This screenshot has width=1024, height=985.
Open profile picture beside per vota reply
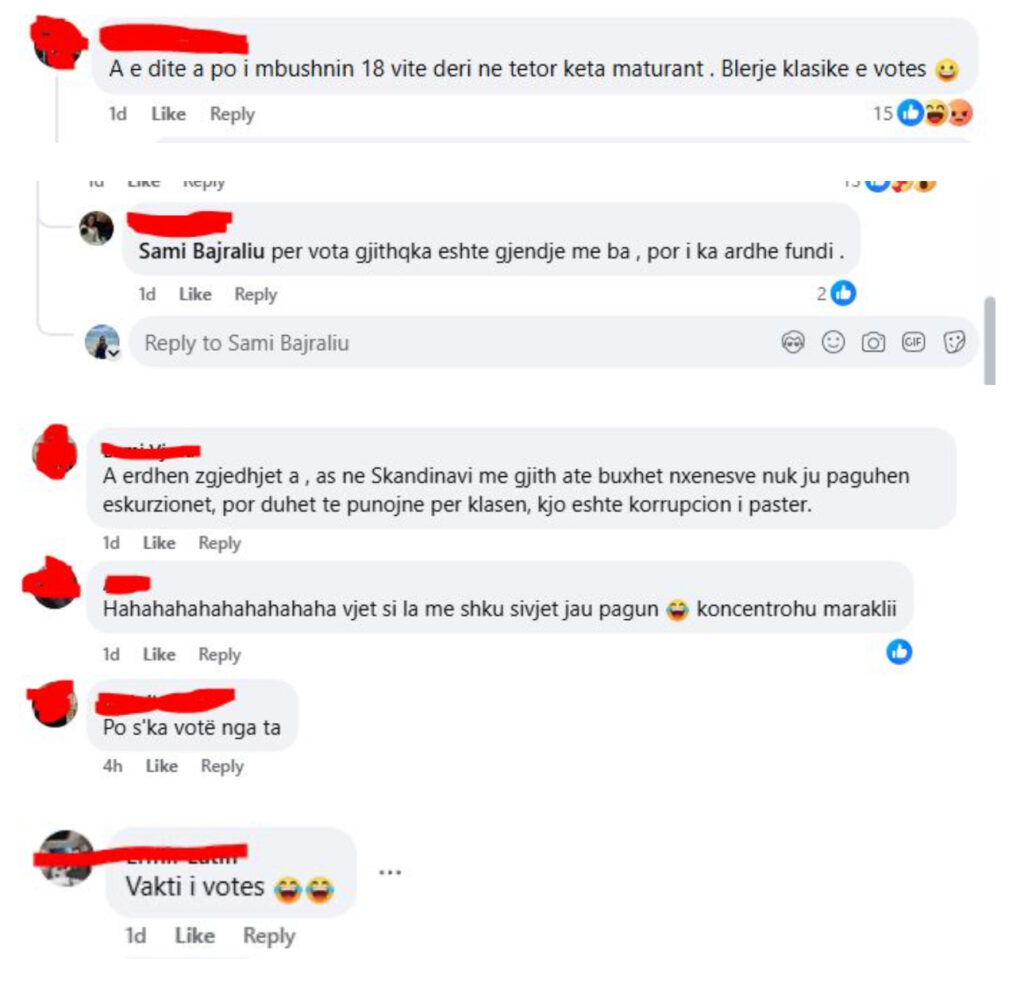[96, 229]
